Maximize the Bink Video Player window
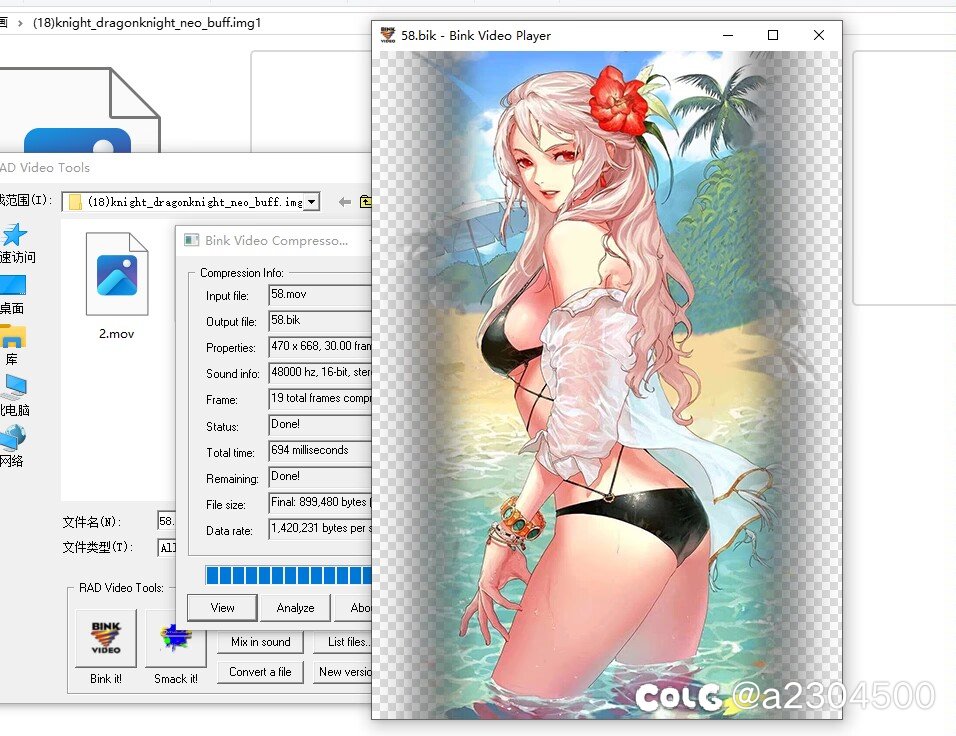This screenshot has width=956, height=736. [772, 35]
